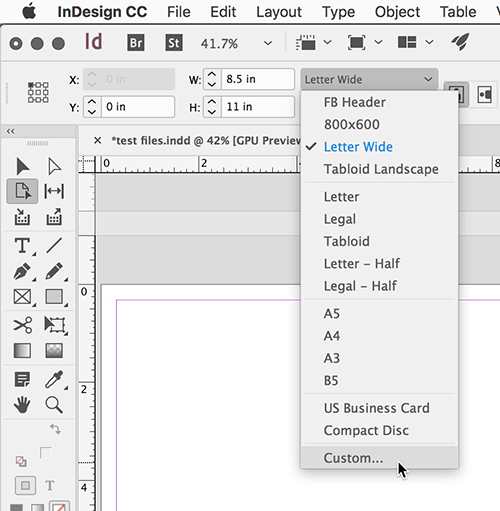
Task: Select the Line tool
Action: coord(54,245)
